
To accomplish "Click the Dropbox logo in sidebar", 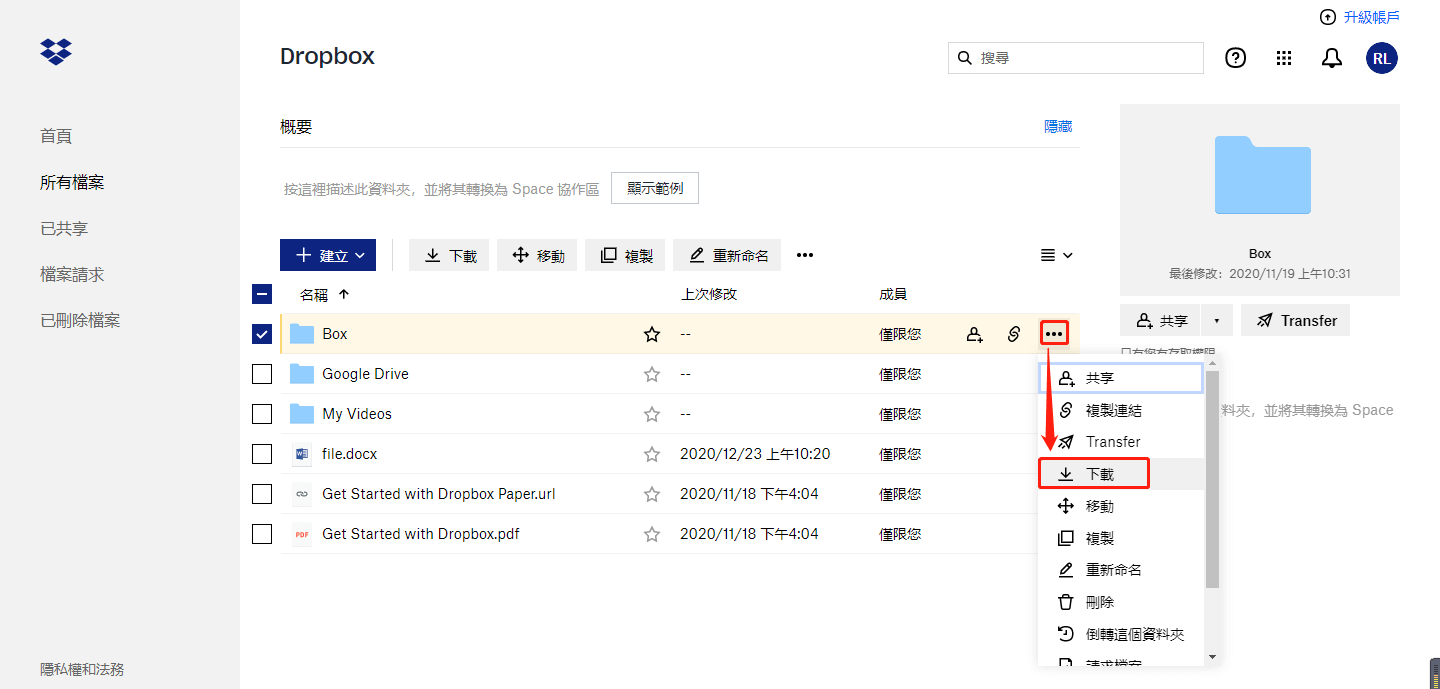I will [56, 51].
